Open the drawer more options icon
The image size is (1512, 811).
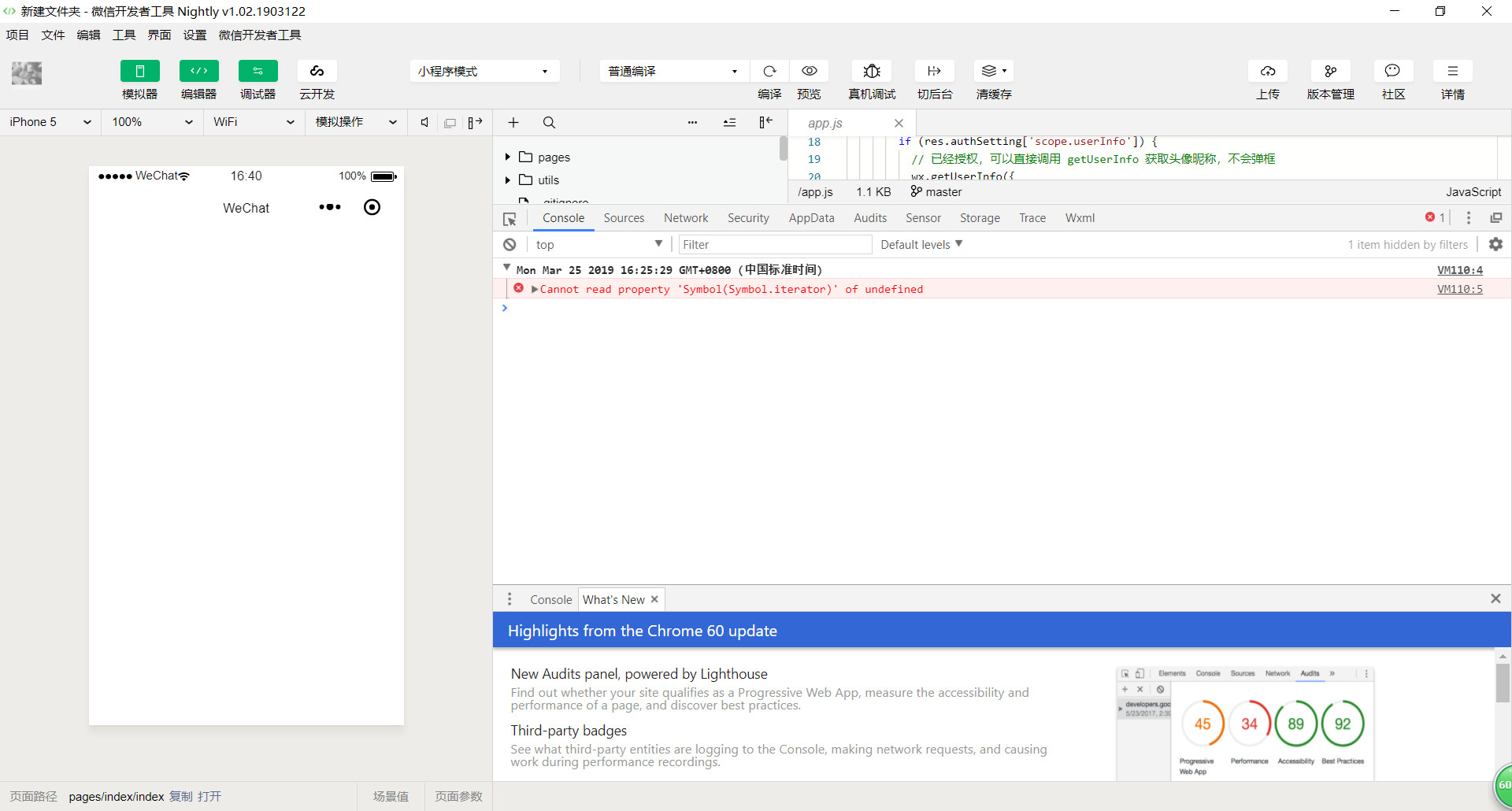coord(510,599)
